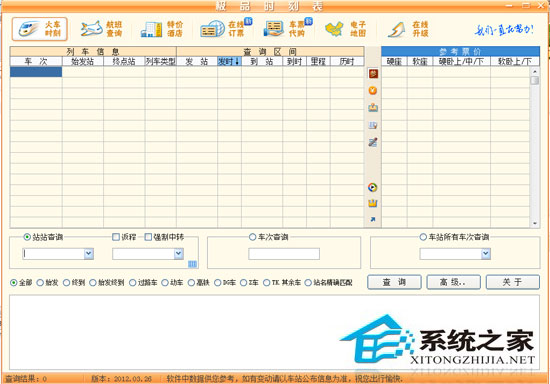This screenshot has height=384, width=550.
Task: Open the 车票代购 ticket purchasing service
Action: pos(288,28)
